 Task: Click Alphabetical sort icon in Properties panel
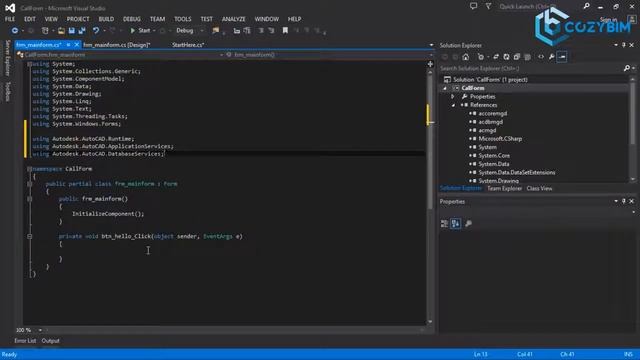point(456,223)
